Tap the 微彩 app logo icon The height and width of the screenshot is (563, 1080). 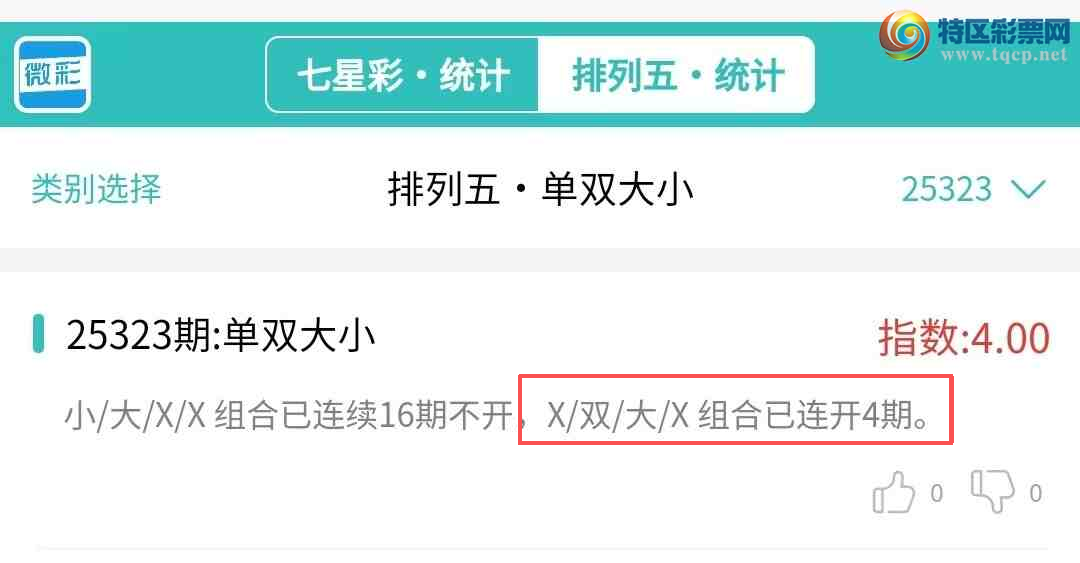point(52,74)
